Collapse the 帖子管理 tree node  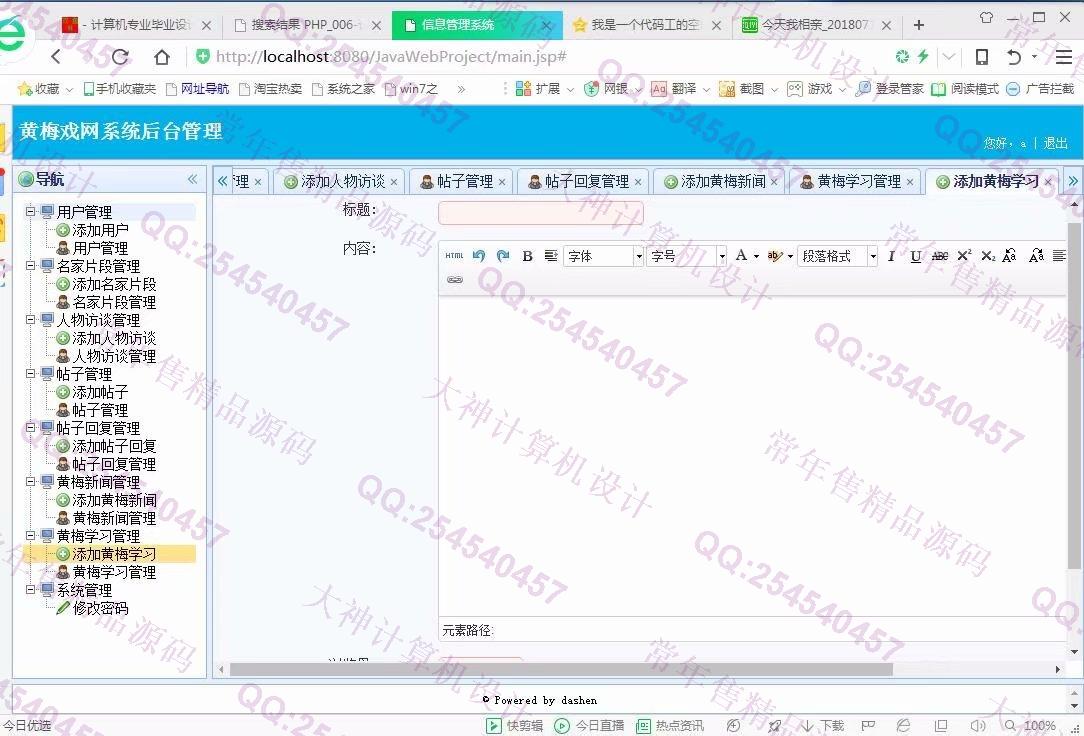point(30,373)
